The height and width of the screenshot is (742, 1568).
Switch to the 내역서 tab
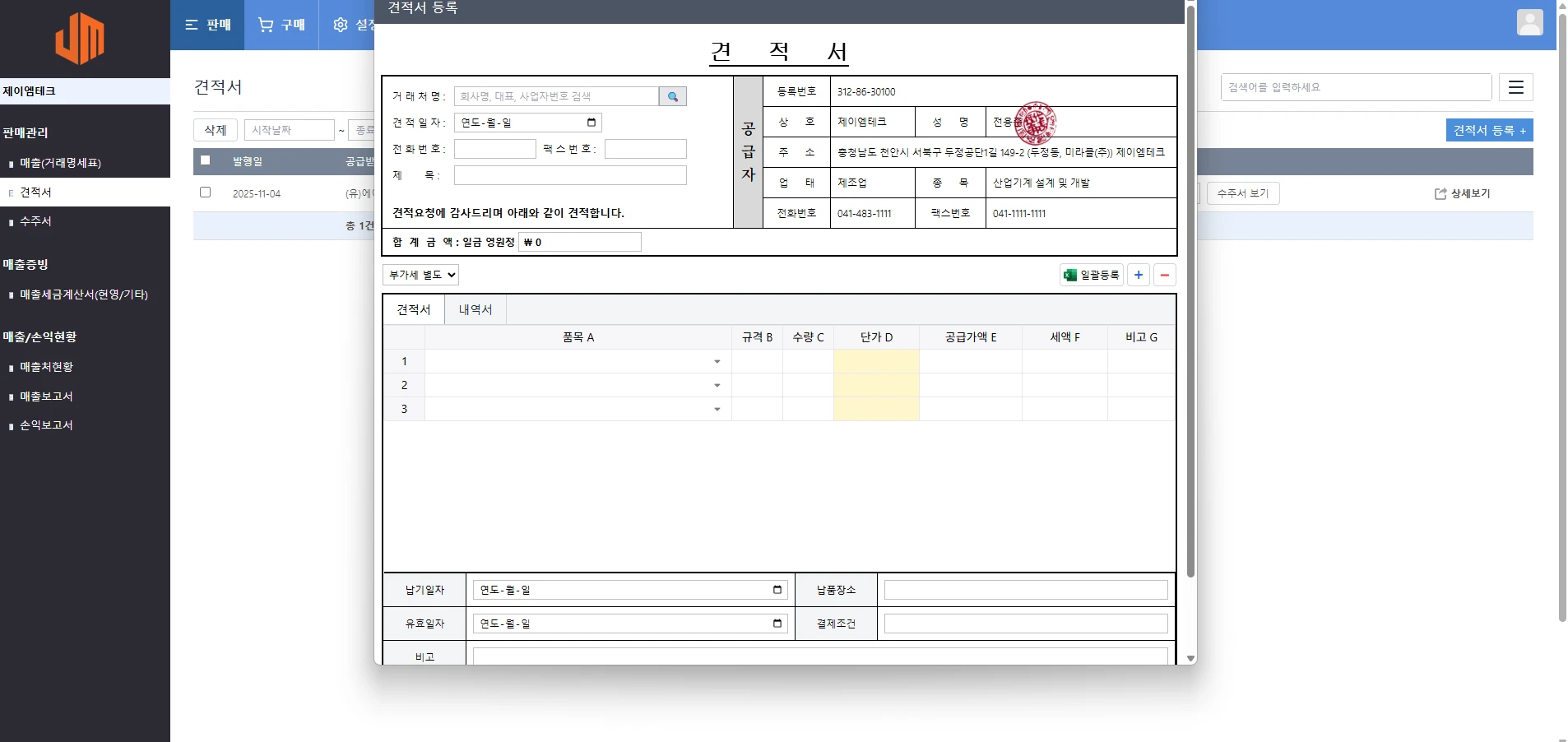(475, 309)
